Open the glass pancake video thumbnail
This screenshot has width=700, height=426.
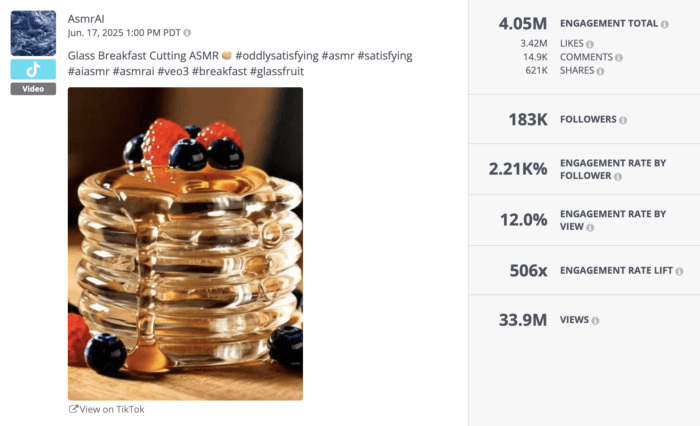pos(185,243)
